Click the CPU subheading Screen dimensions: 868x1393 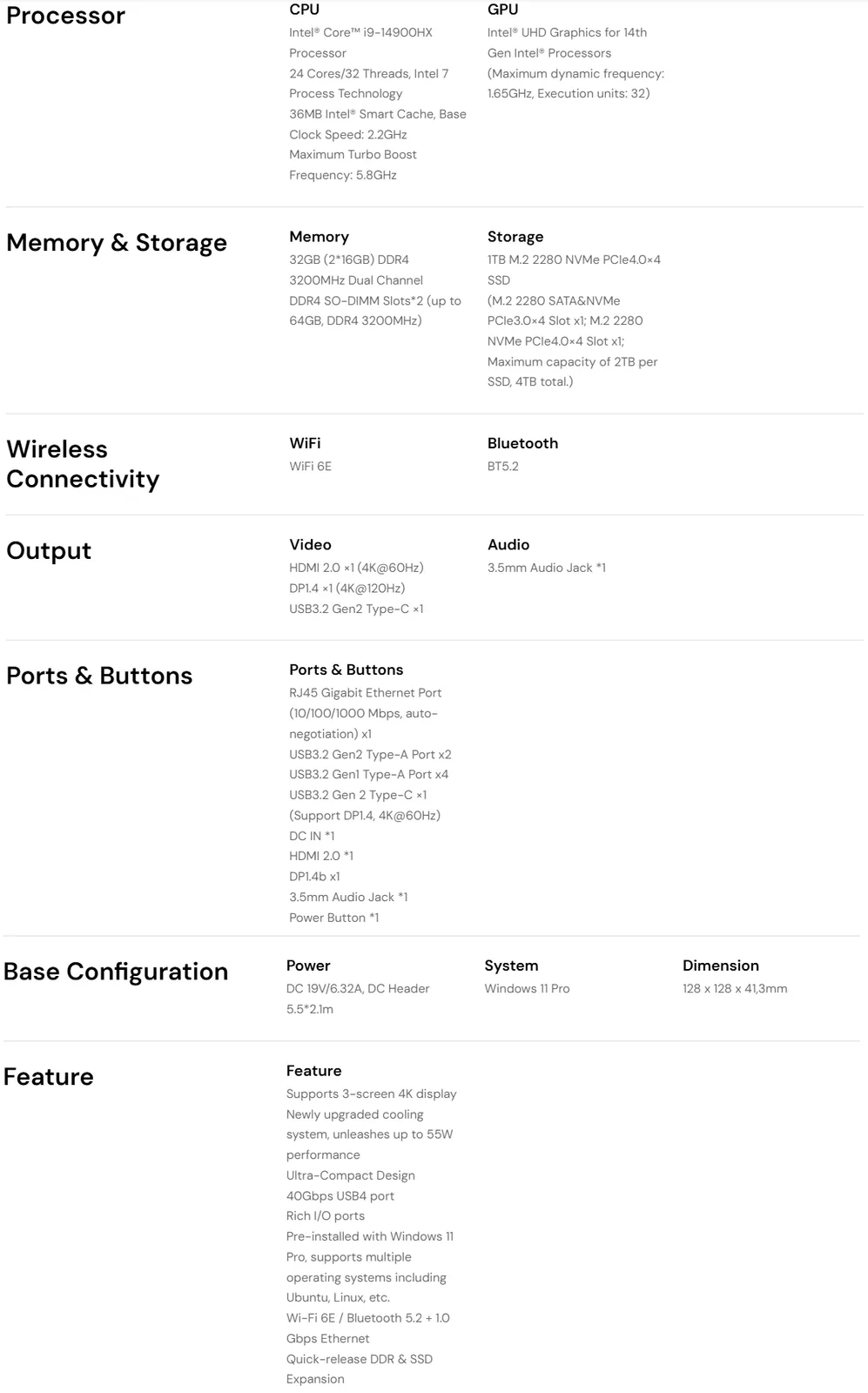click(304, 10)
